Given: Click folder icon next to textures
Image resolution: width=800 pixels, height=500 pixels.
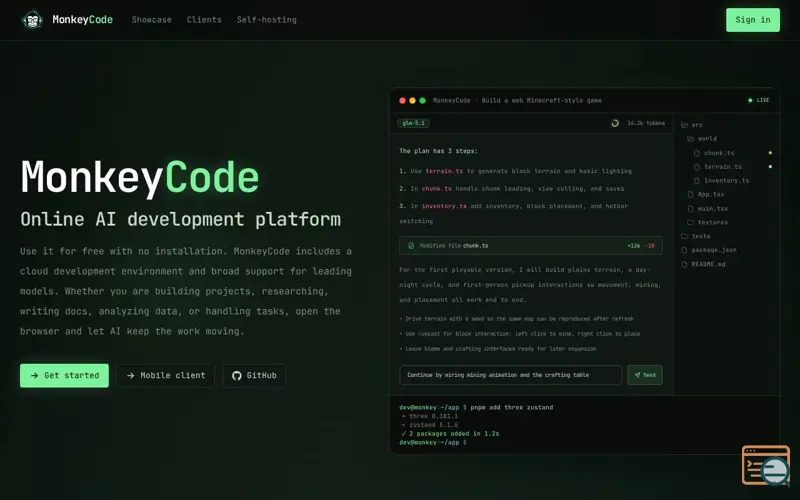Looking at the screenshot, I should [x=690, y=222].
